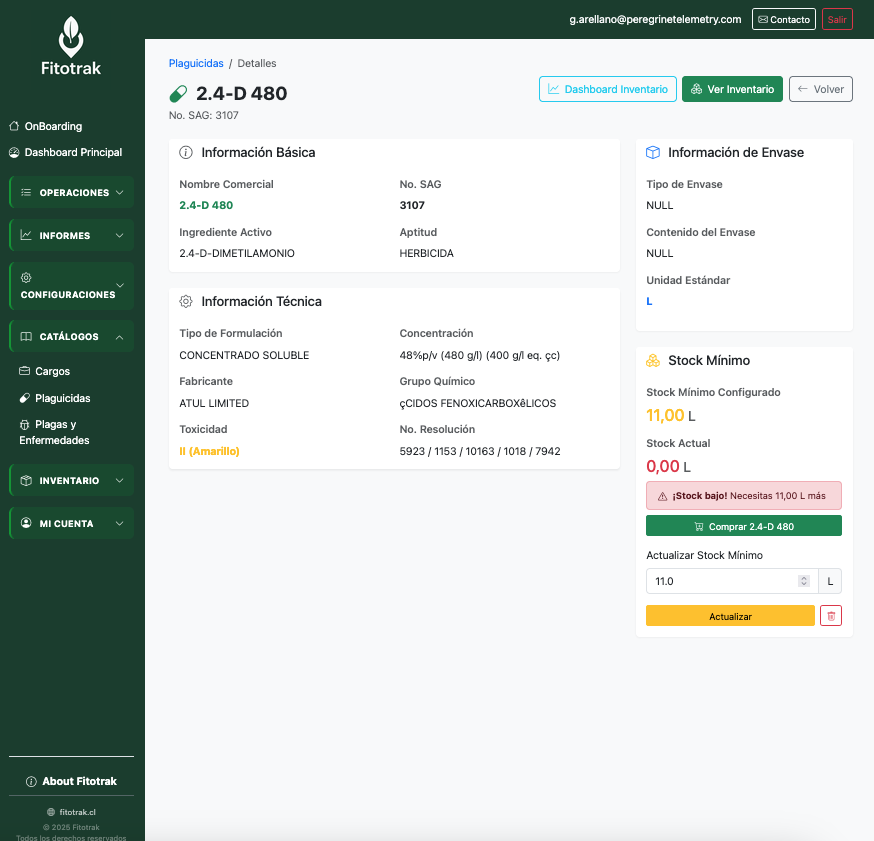This screenshot has height=841, width=874.
Task: Collapse the Catálogos sidebar section
Action: (x=72, y=337)
